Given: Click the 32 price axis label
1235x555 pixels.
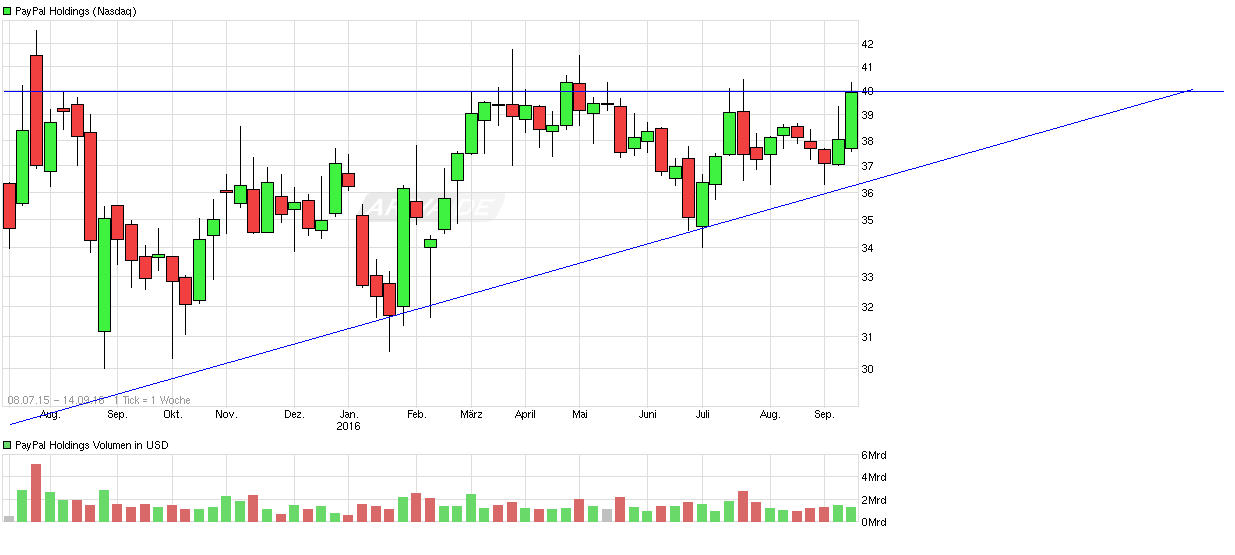Looking at the screenshot, I should [x=867, y=307].
